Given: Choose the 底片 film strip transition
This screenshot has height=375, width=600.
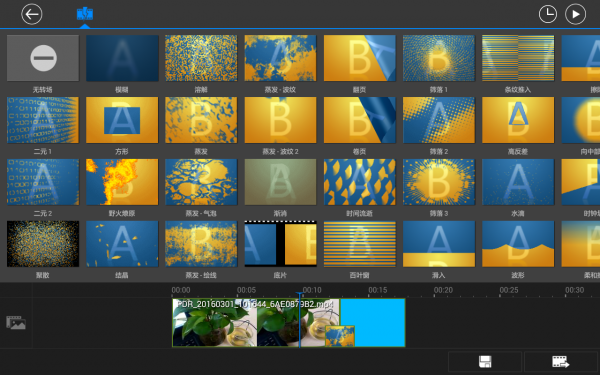Looking at the screenshot, I should point(280,244).
